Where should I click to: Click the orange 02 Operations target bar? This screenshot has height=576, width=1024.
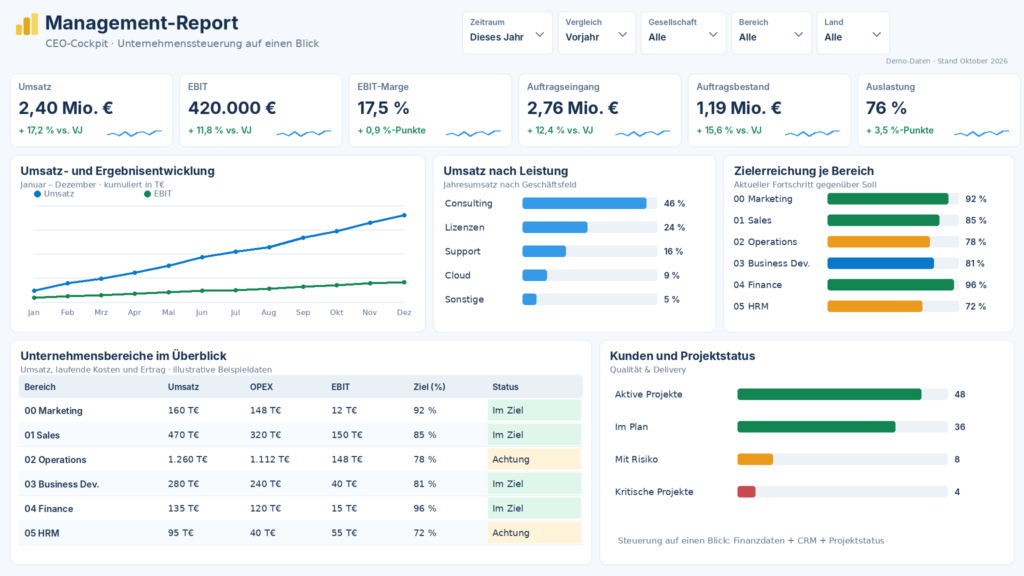tap(878, 242)
